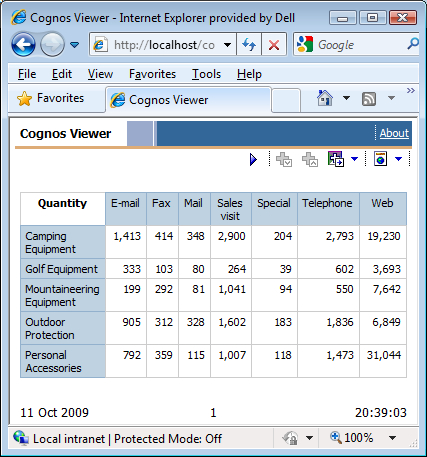427x457 pixels.
Task: Click into the Google search box
Action: pyautogui.click(x=361, y=45)
